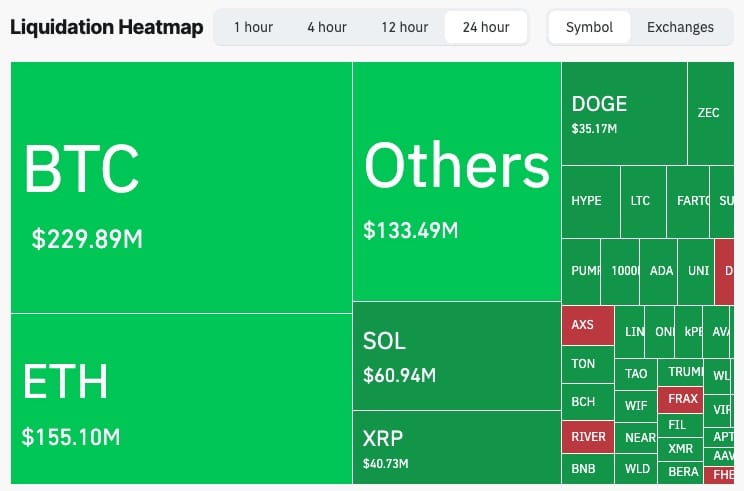Click the SOL liquidation tile
The image size is (744, 491).
[456, 355]
